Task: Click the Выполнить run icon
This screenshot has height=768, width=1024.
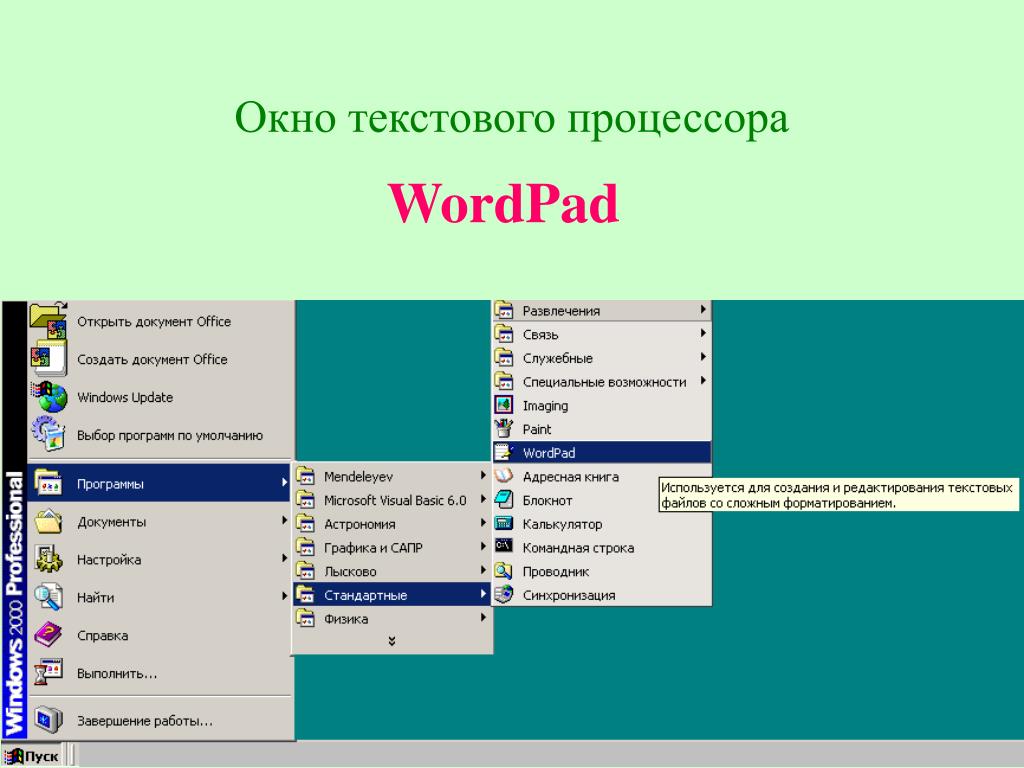Action: [48, 673]
